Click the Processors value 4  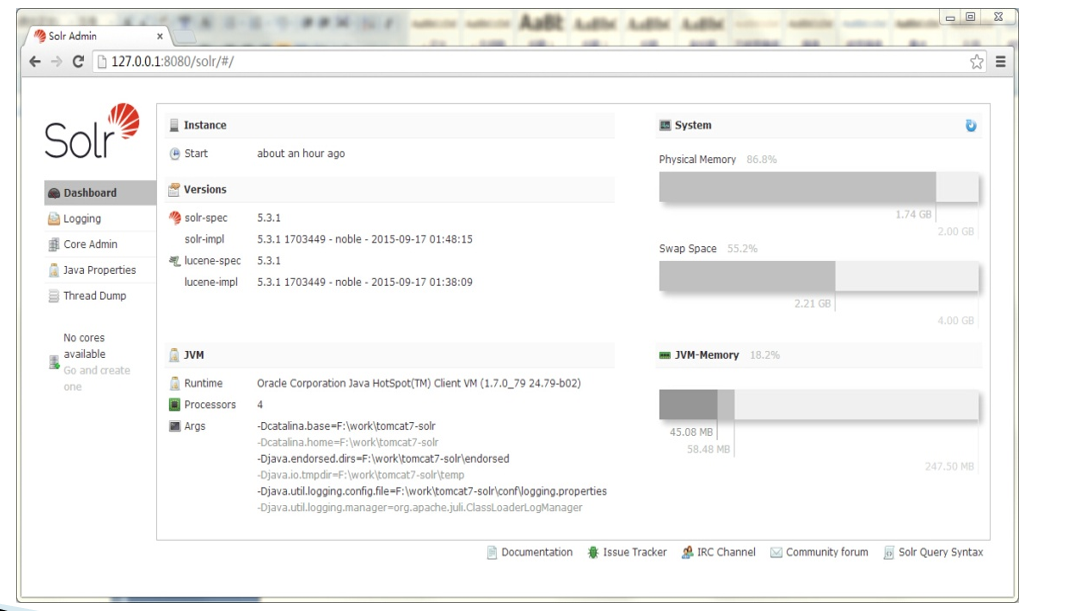click(x=260, y=405)
